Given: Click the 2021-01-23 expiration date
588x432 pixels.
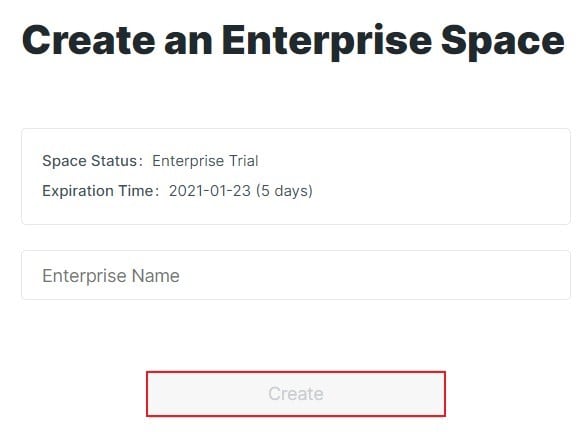Looking at the screenshot, I should (x=210, y=191).
